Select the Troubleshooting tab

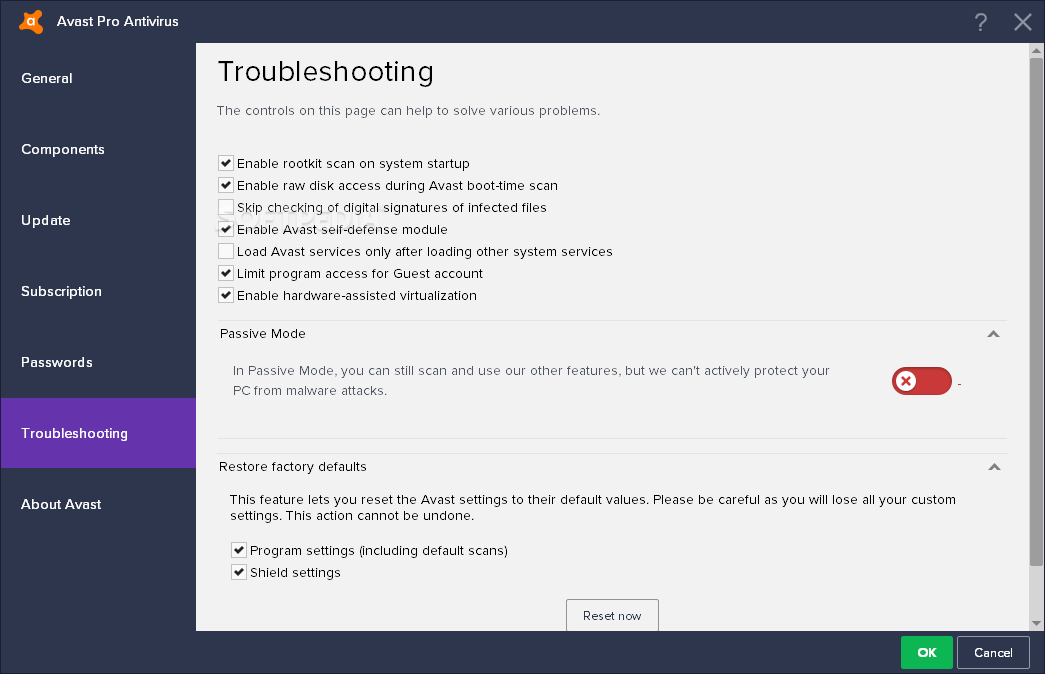coord(99,433)
